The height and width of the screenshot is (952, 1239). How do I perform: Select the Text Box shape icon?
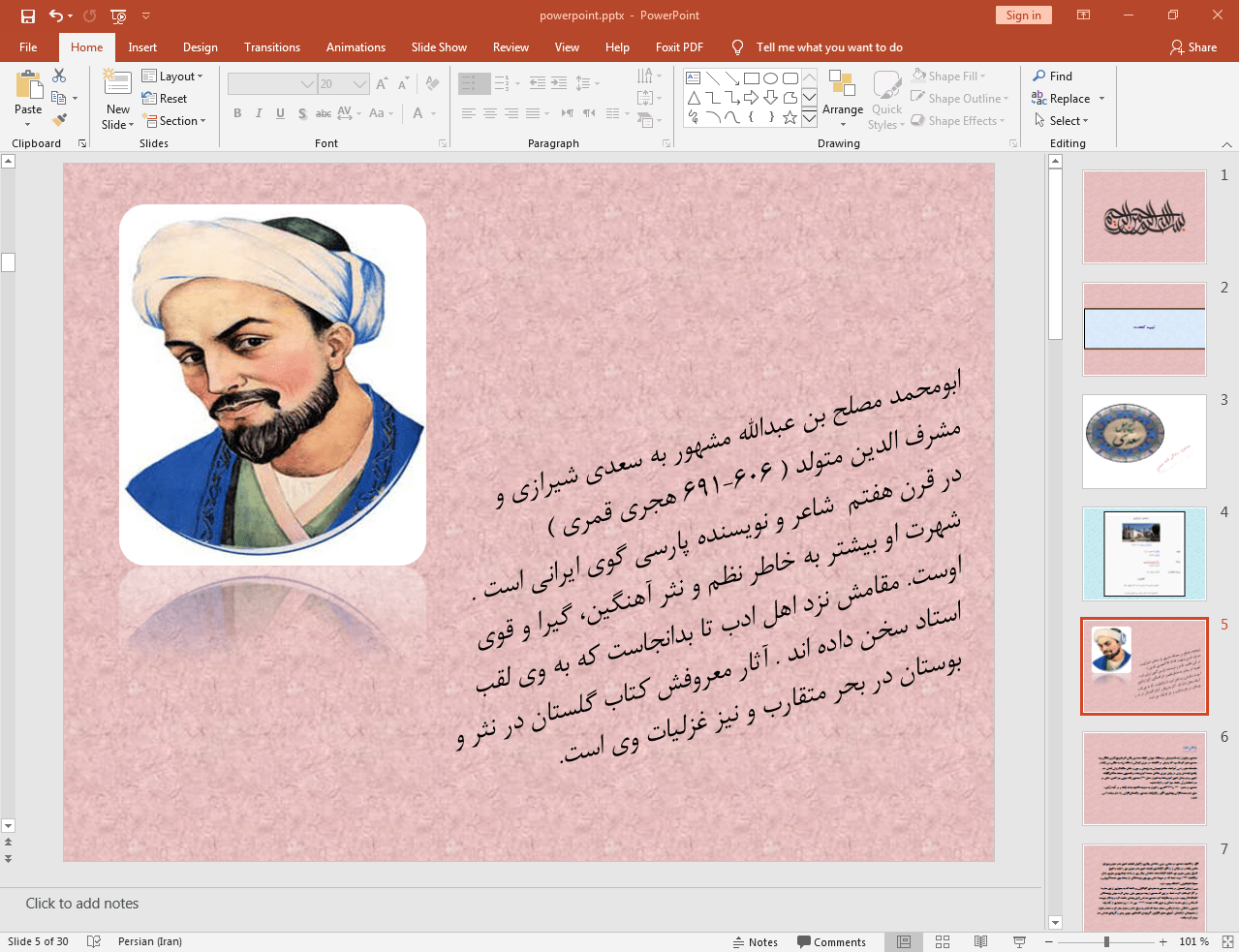click(x=694, y=78)
